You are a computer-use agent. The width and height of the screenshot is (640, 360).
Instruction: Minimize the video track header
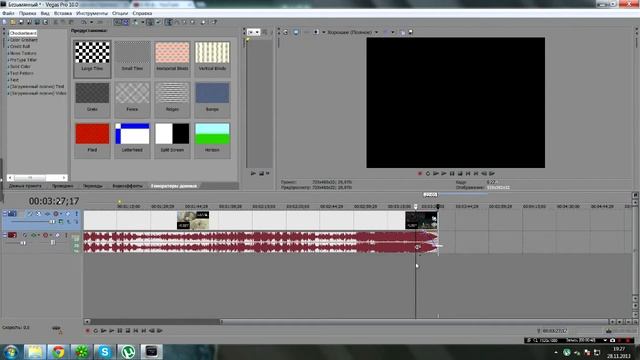pos(5,212)
